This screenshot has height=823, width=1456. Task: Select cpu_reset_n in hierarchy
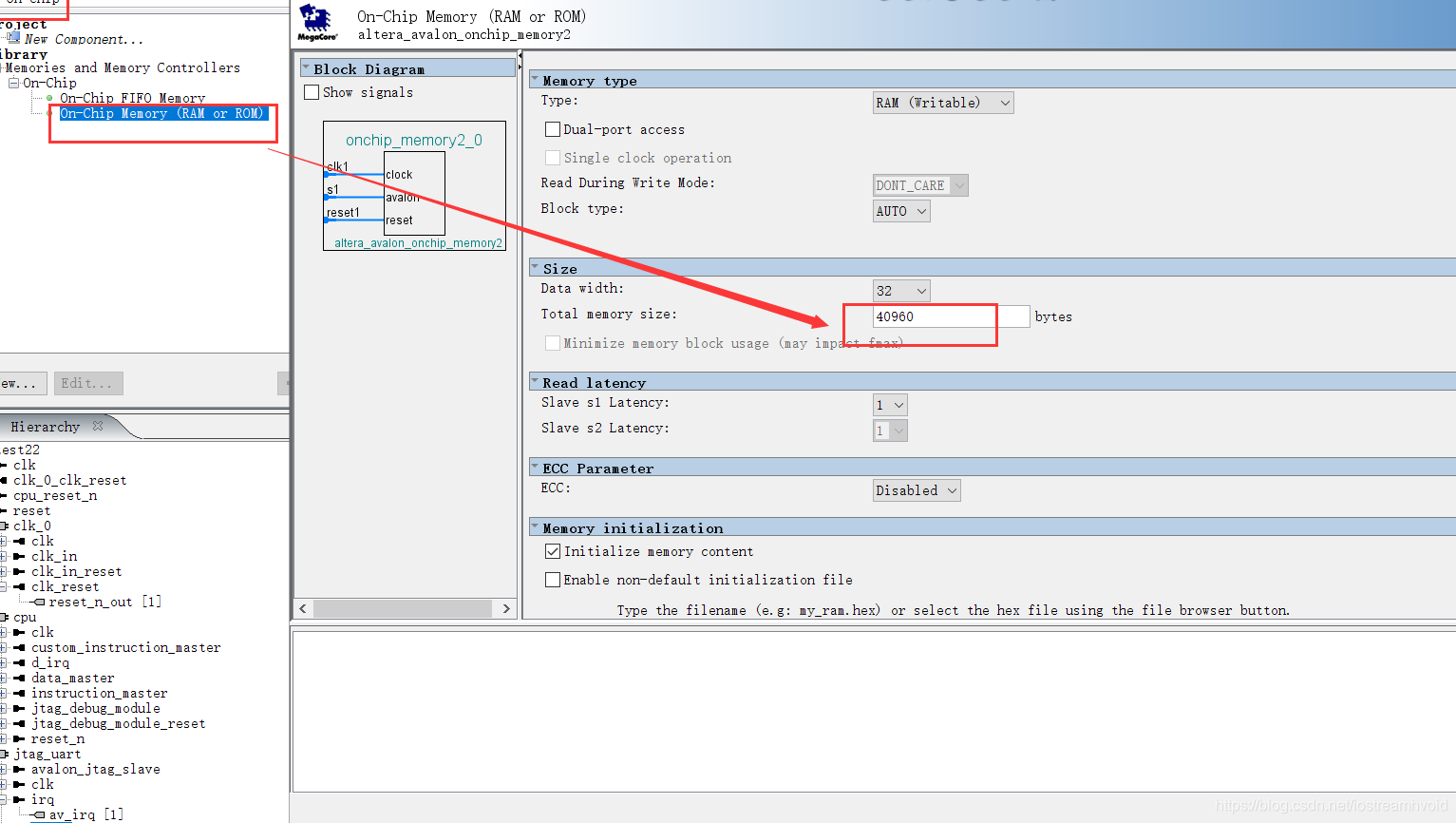pyautogui.click(x=55, y=495)
